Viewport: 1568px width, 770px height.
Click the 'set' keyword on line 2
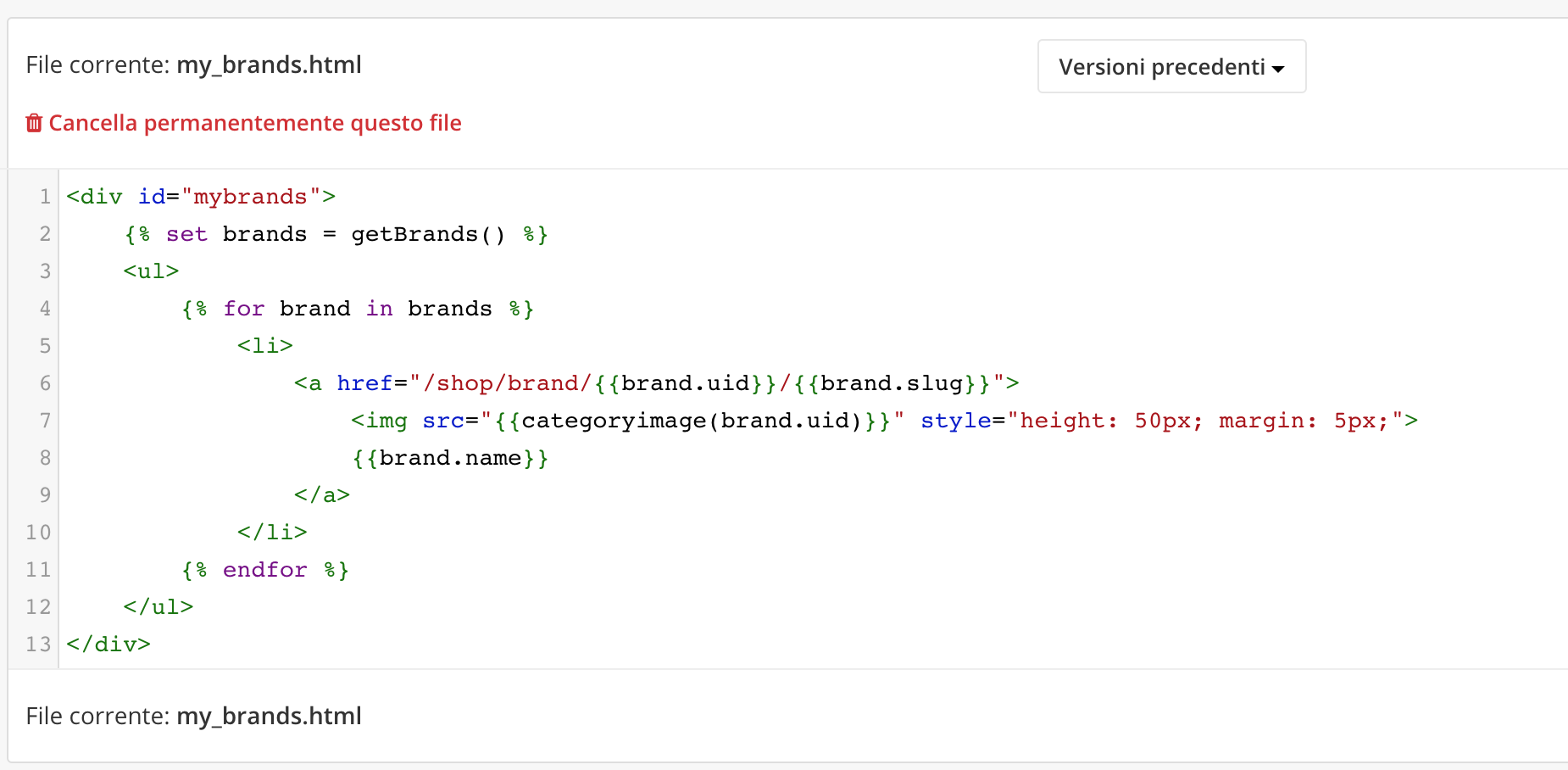point(186,234)
